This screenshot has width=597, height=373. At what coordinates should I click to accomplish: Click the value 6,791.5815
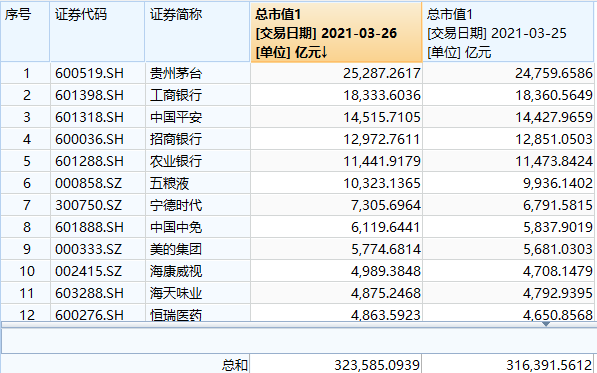(558, 206)
